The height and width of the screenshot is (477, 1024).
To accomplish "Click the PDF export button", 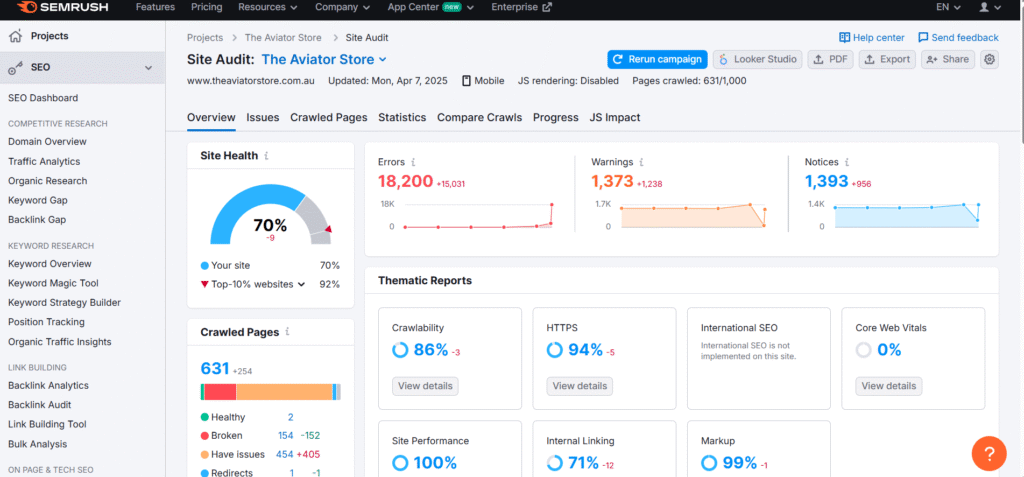I will pyautogui.click(x=830, y=59).
